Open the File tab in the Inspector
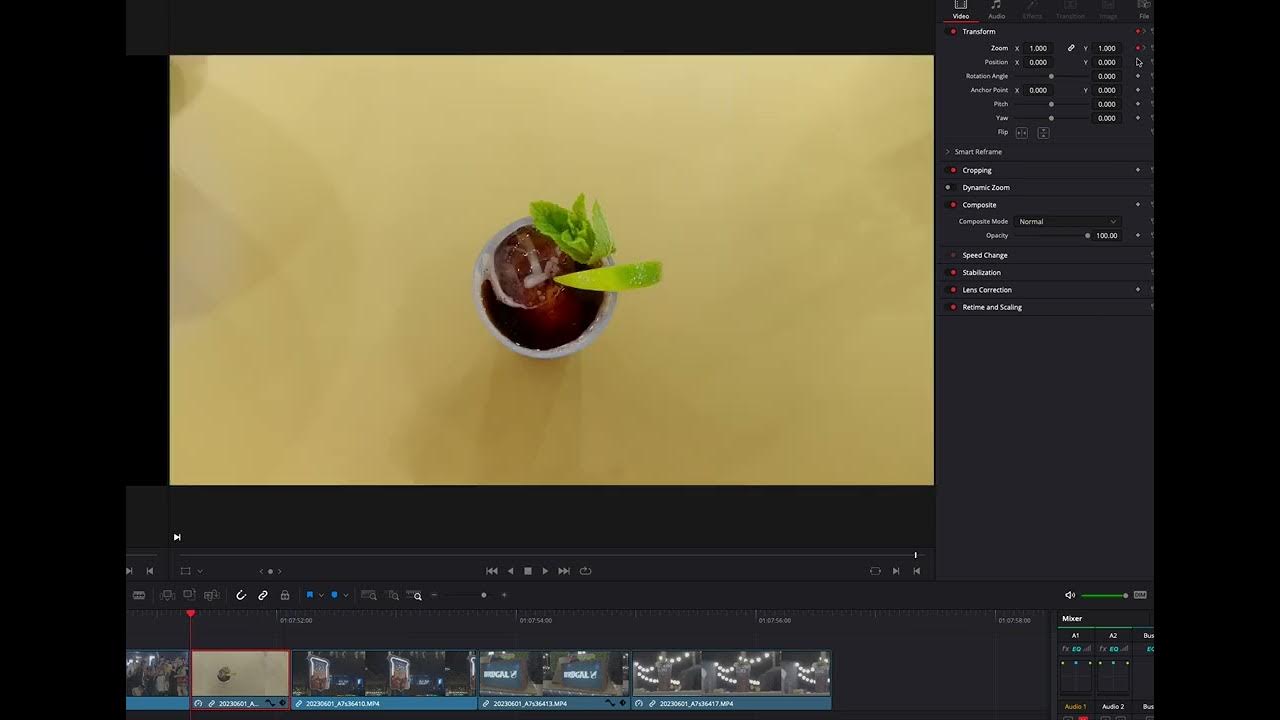This screenshot has width=1280, height=720. pos(1144,10)
